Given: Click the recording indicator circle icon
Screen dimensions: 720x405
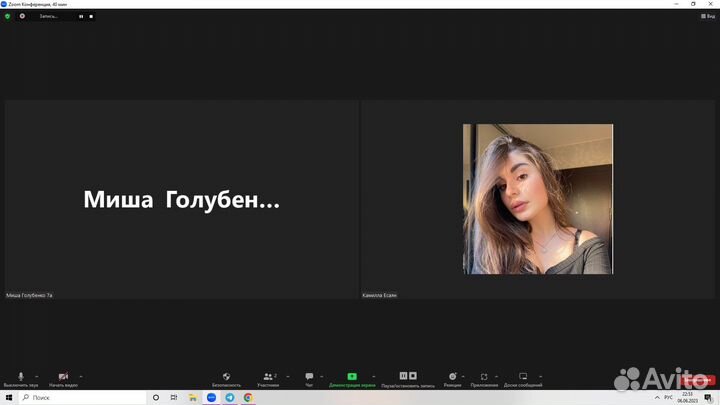Looking at the screenshot, I should [22, 16].
